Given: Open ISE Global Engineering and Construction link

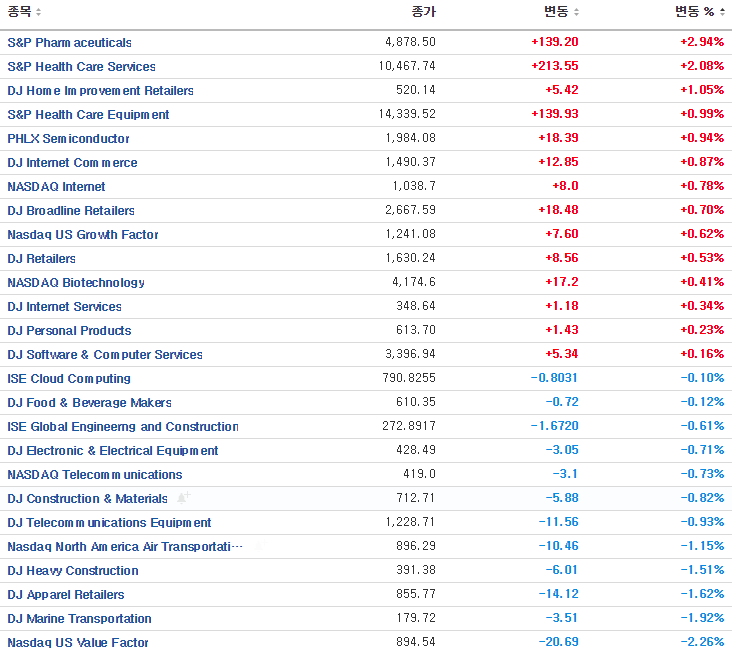Looking at the screenshot, I should pos(123,427).
